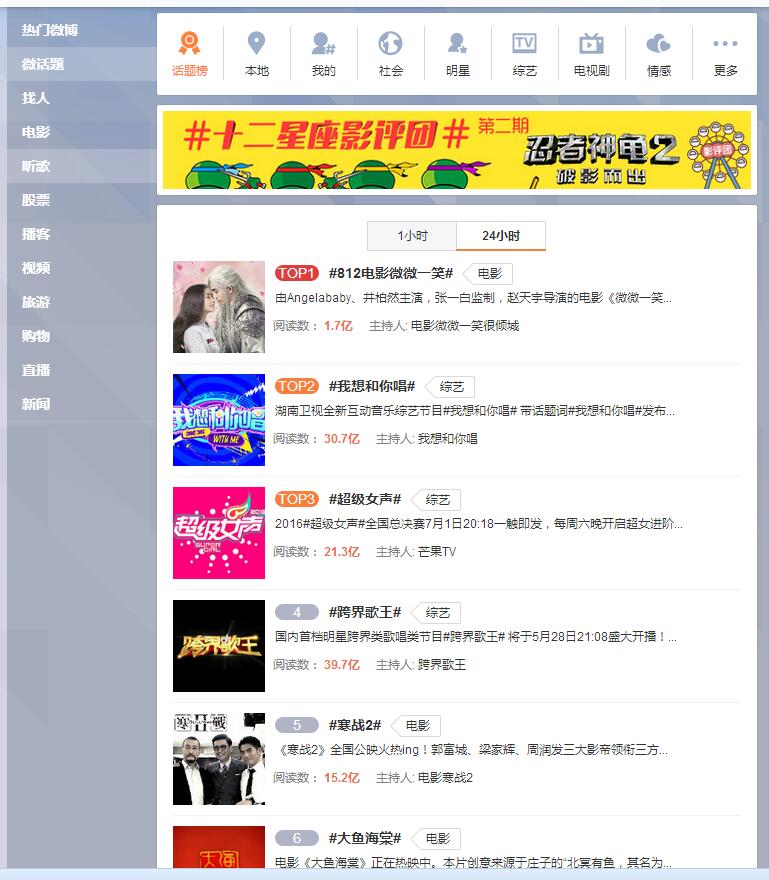This screenshot has height=880, width=769.
Task: Select the 情感 heart cloud icon
Action: [x=658, y=43]
